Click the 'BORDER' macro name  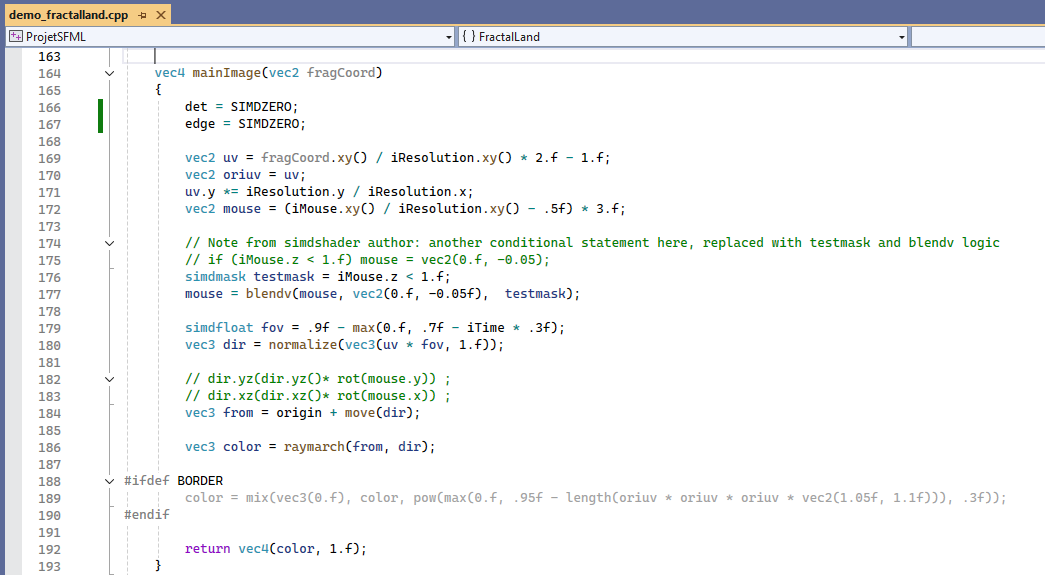click(200, 480)
